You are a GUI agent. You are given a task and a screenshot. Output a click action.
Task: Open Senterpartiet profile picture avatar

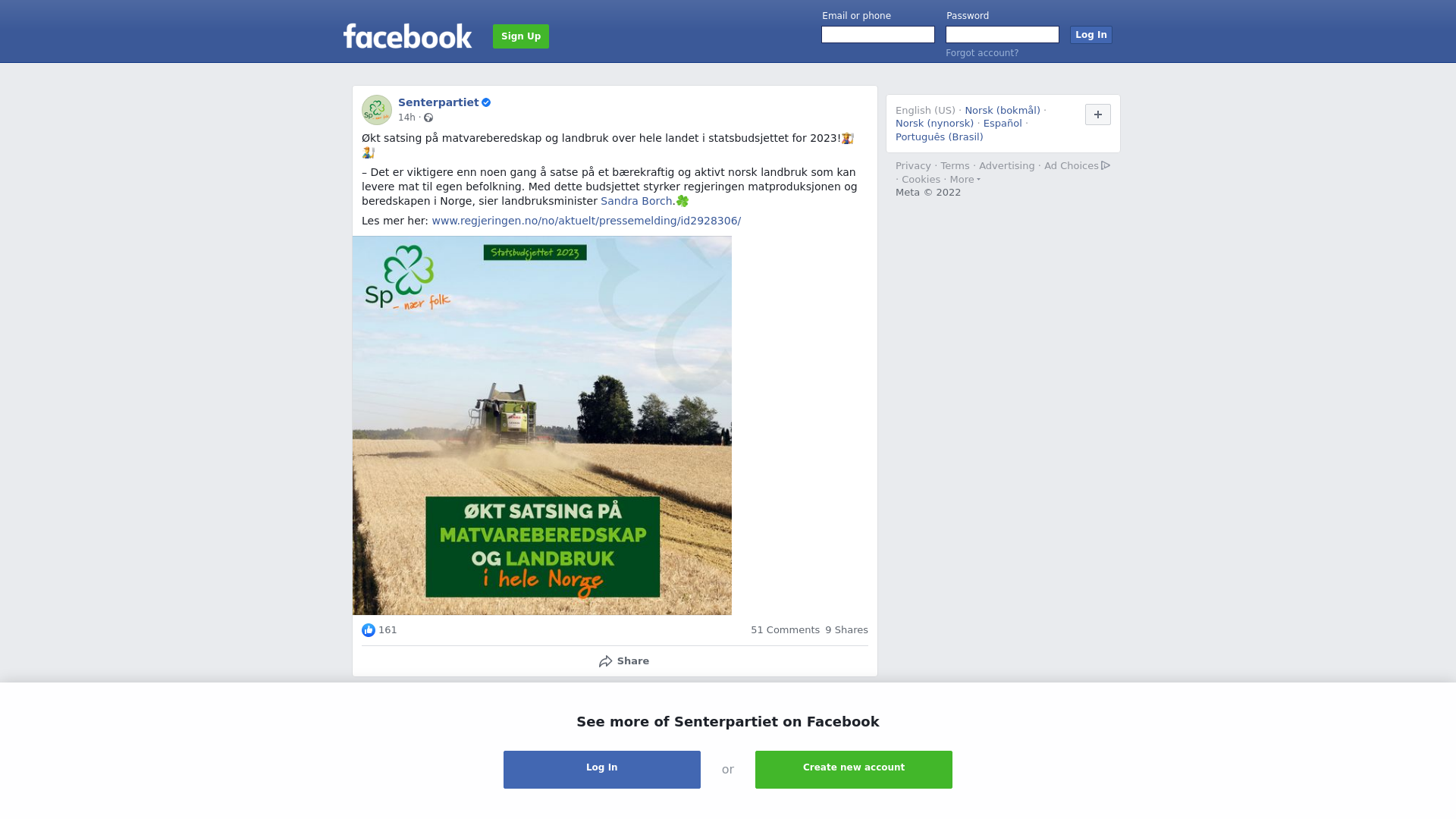[x=377, y=110]
